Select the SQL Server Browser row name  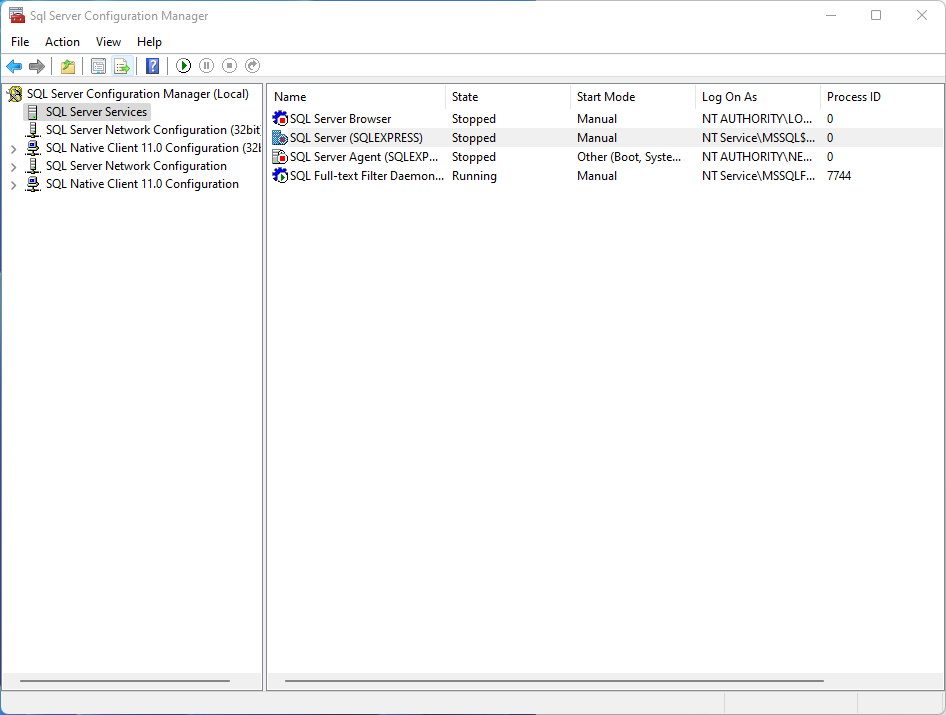(x=340, y=119)
